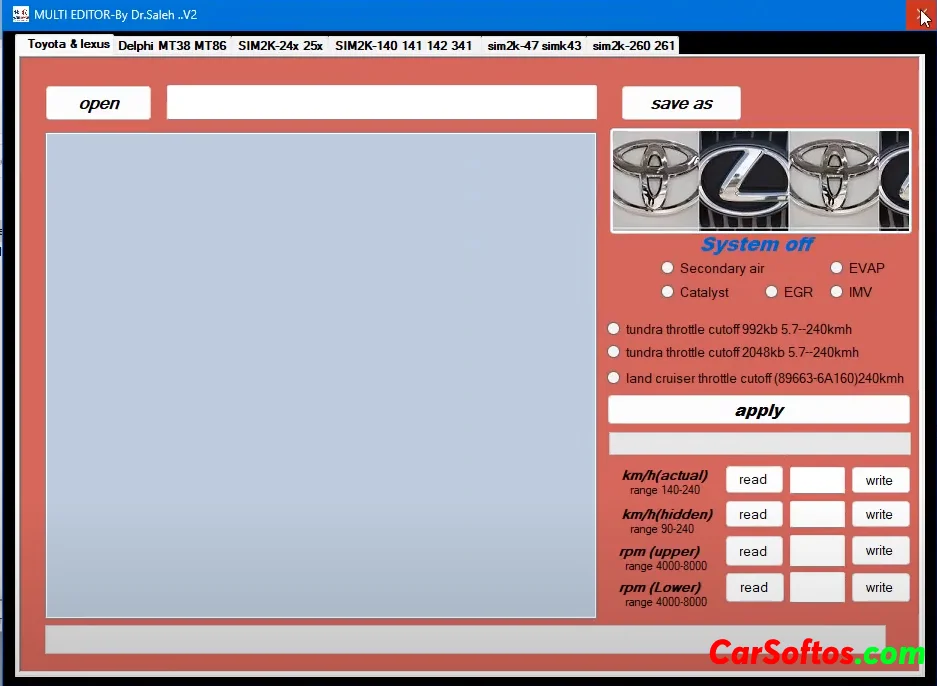Screen dimensions: 937x686
Task: Select the EVAP system off option
Action: (837, 268)
